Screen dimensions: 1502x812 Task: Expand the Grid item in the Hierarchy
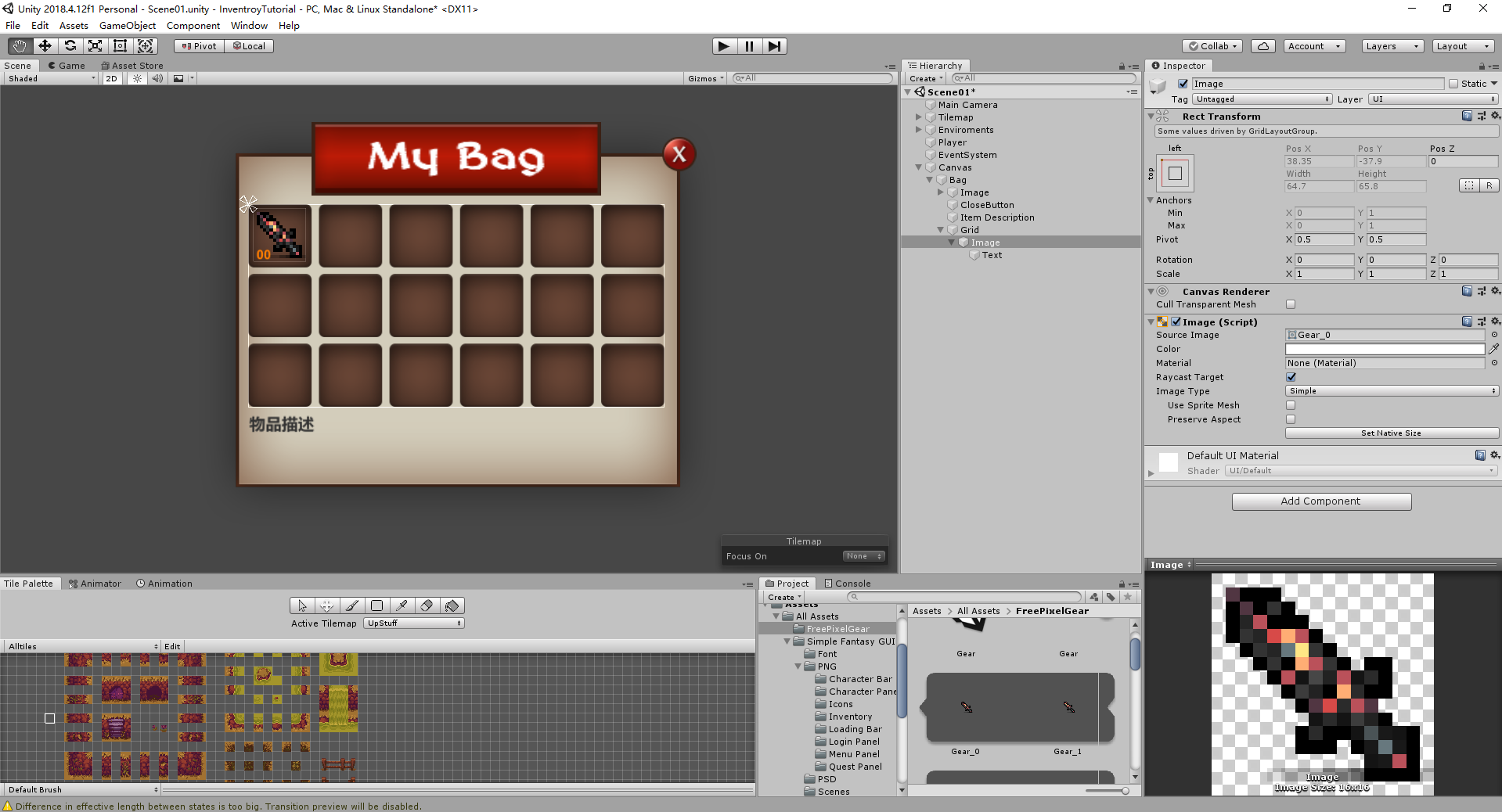939,229
